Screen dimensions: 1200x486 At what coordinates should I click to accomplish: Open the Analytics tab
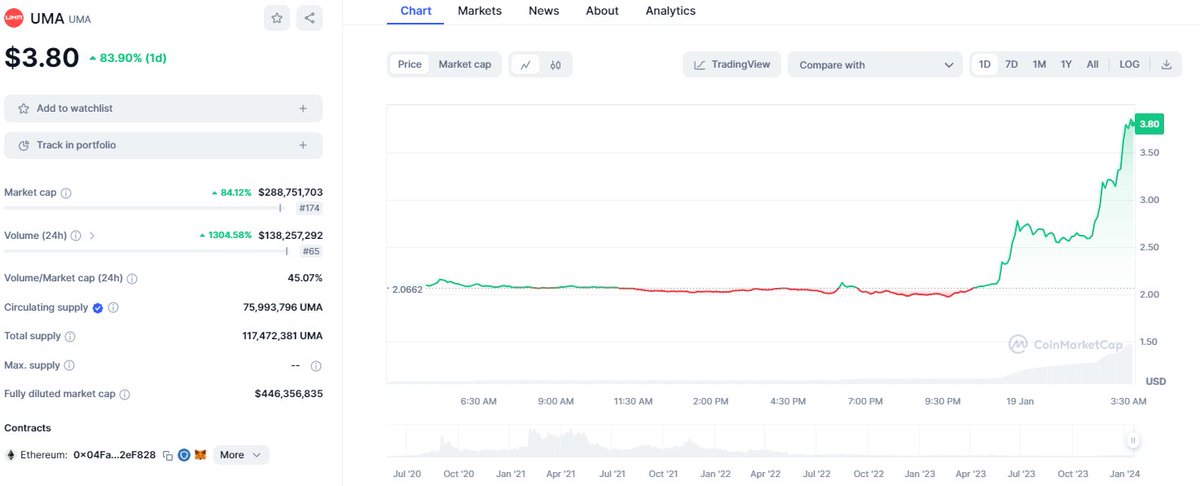click(671, 11)
